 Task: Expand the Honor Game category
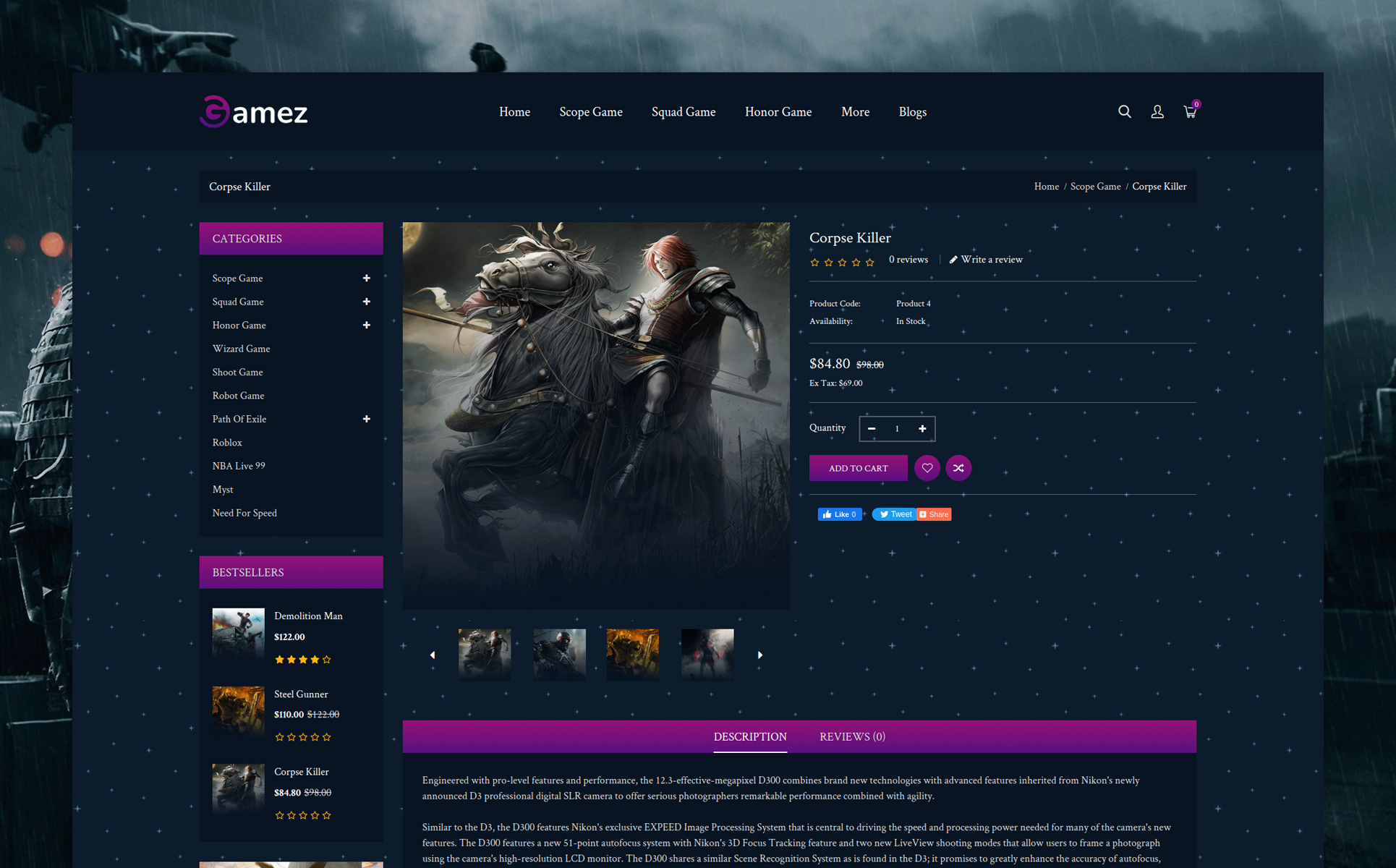click(367, 325)
